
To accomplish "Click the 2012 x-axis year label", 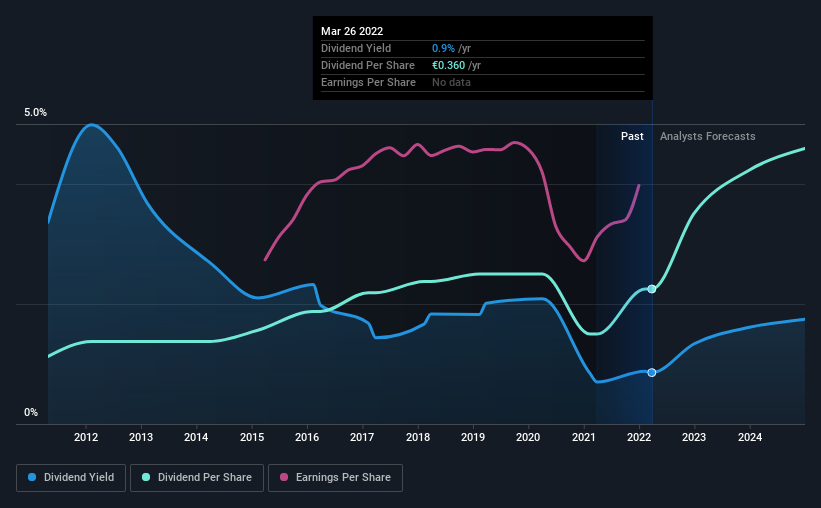I will (86, 437).
